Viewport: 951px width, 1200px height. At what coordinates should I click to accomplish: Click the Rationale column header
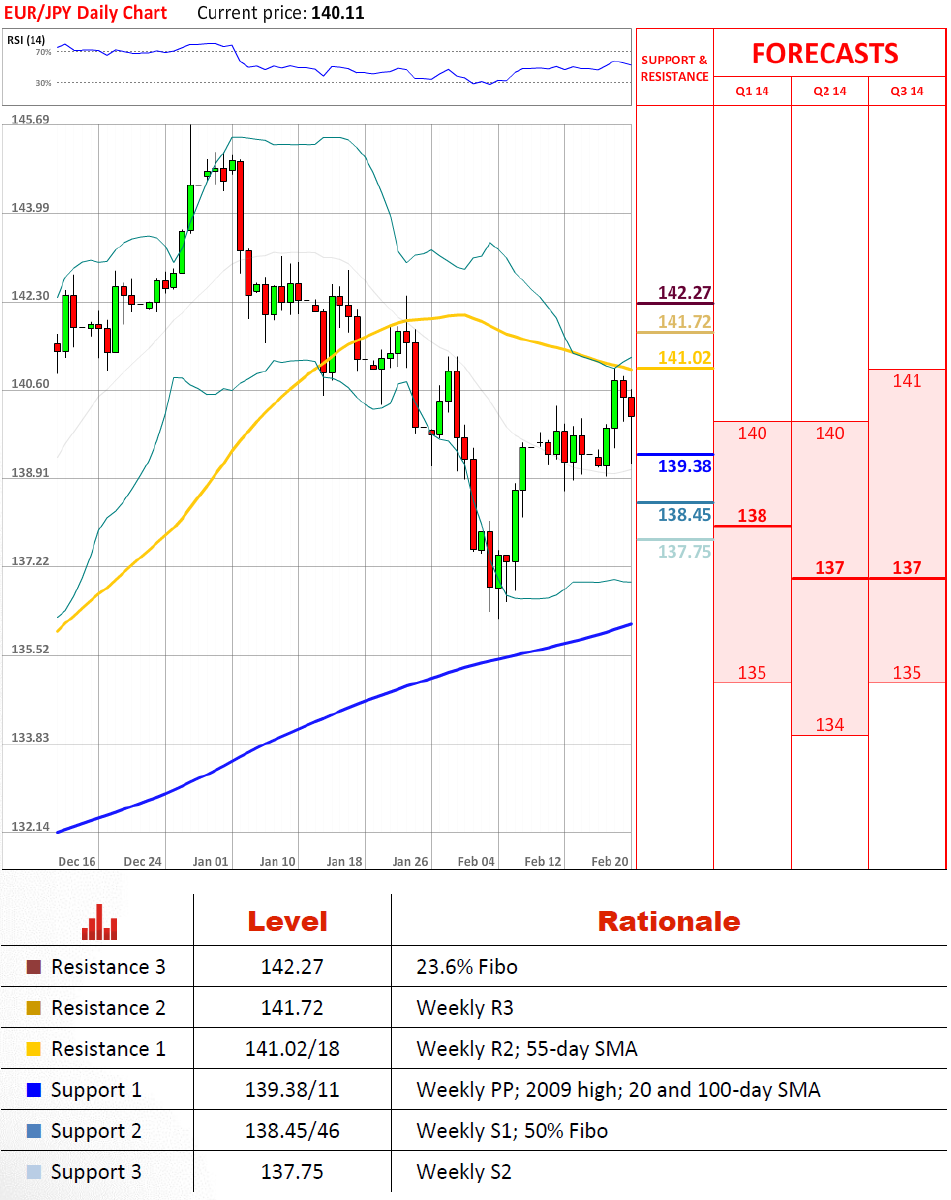668,921
